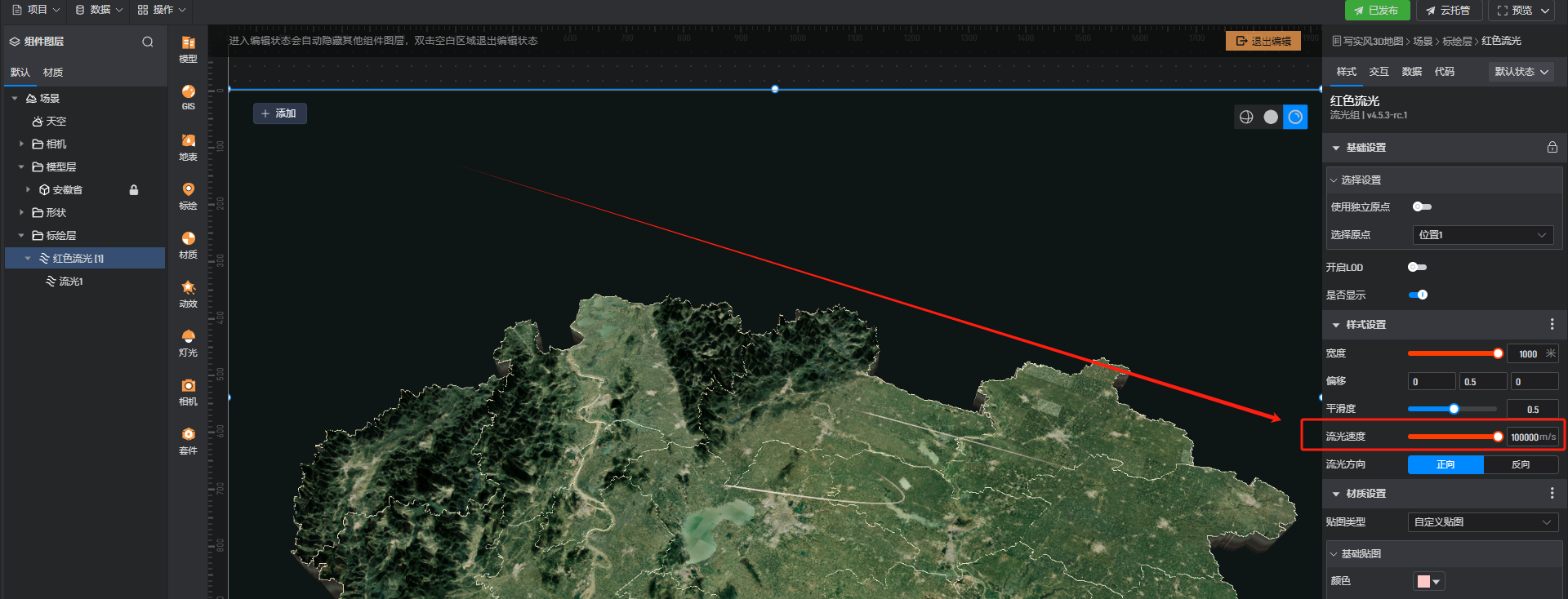Open the 贴图类型 自定义贴图 dropdown
Image resolution: width=1568 pixels, height=599 pixels.
[1483, 522]
